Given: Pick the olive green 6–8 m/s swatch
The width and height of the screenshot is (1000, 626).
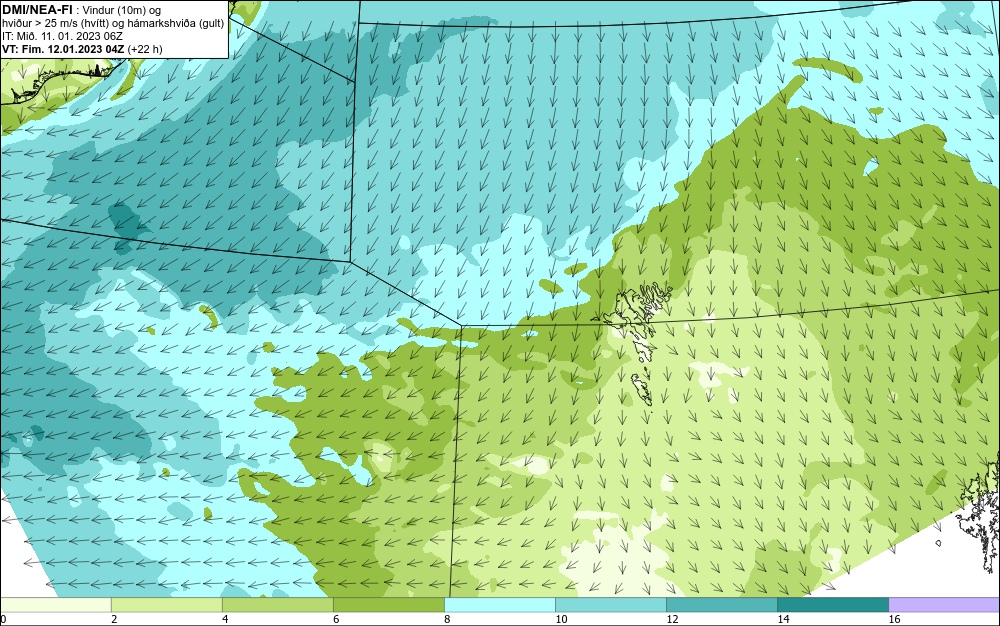Looking at the screenshot, I should pyautogui.click(x=388, y=604).
